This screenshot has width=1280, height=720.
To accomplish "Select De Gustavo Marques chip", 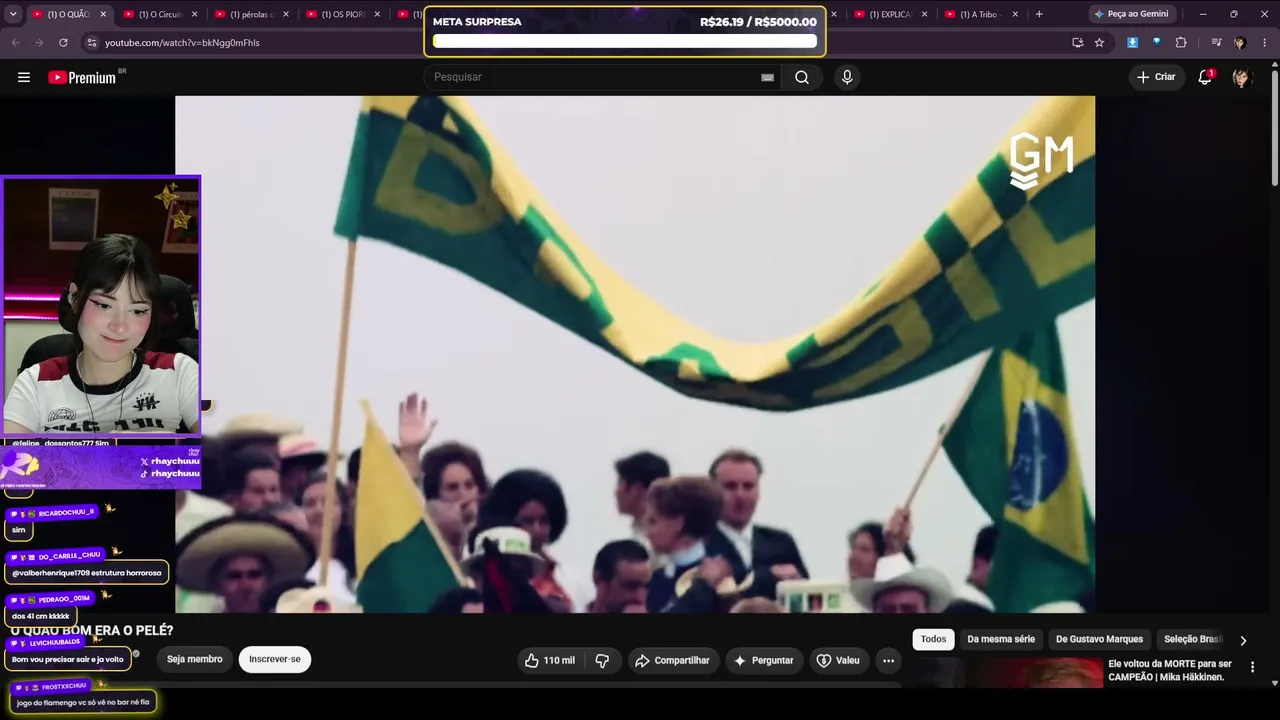I will tap(1099, 639).
